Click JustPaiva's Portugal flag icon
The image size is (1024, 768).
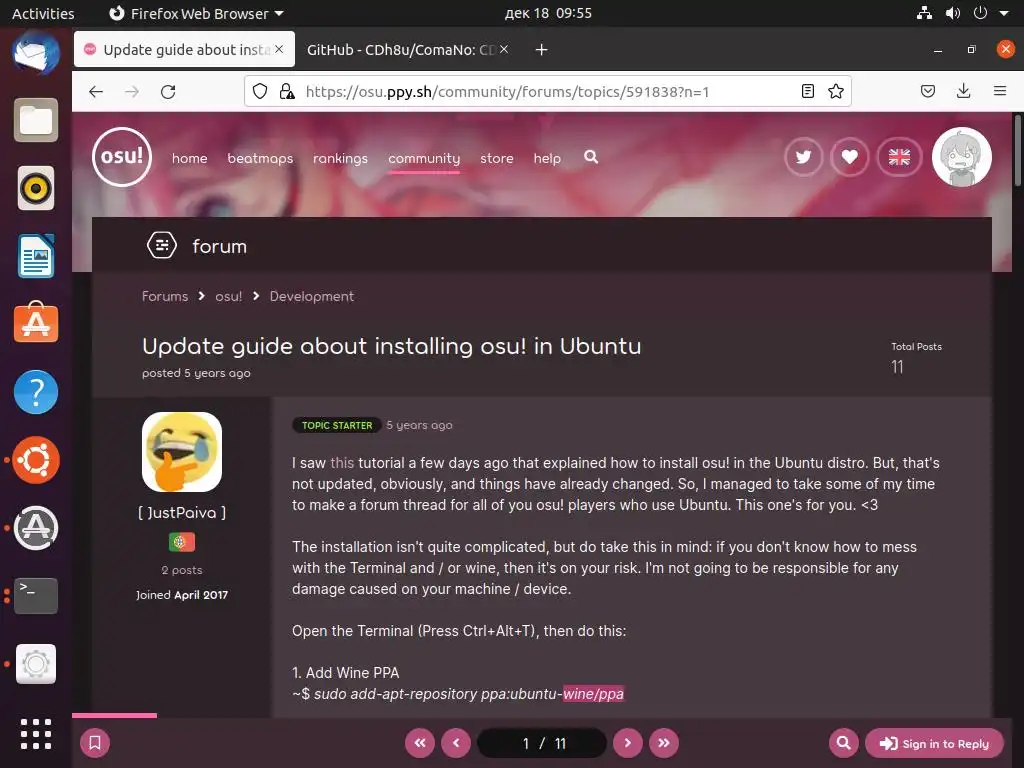coord(182,541)
